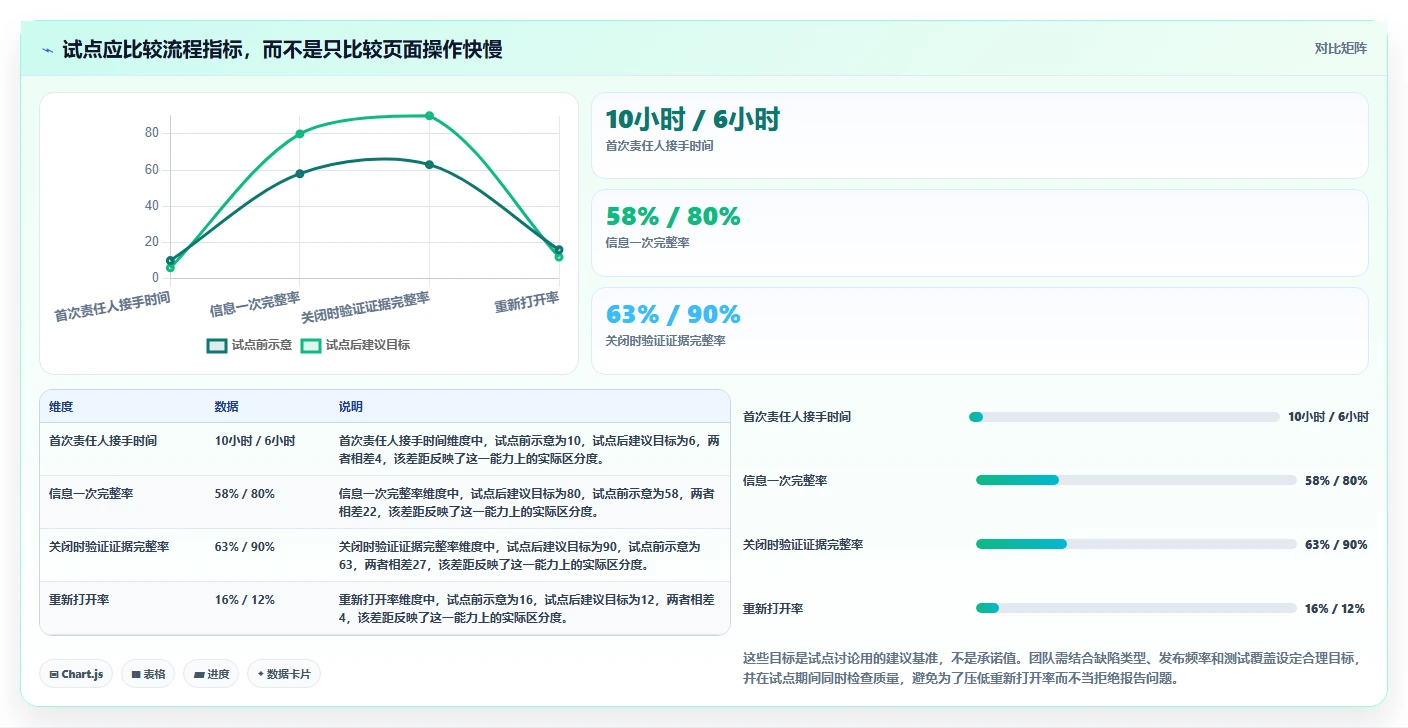Click the 10小时 / 6小时 table cell

coord(255,440)
